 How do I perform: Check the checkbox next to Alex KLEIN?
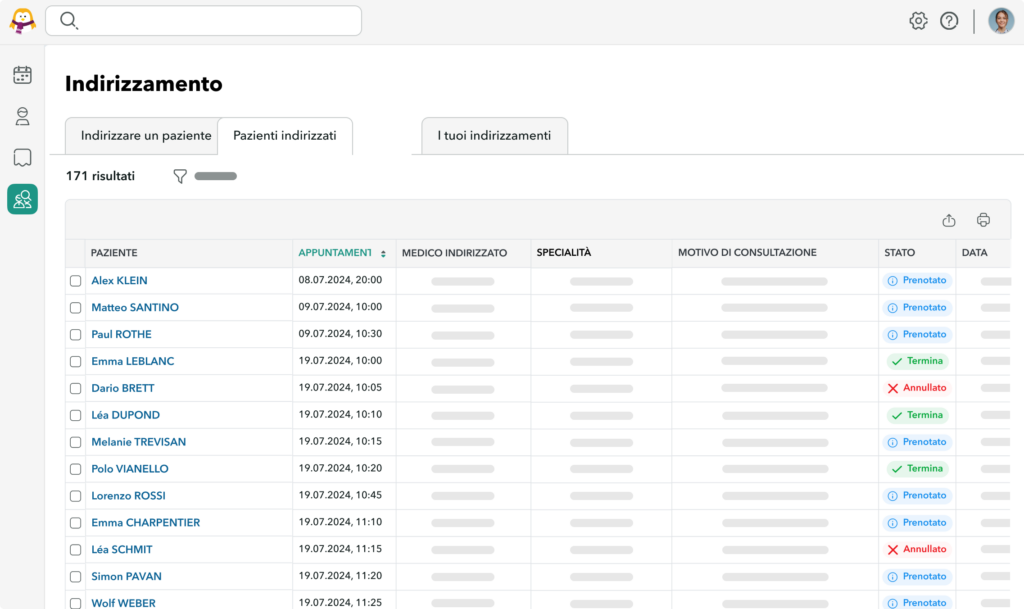click(75, 281)
